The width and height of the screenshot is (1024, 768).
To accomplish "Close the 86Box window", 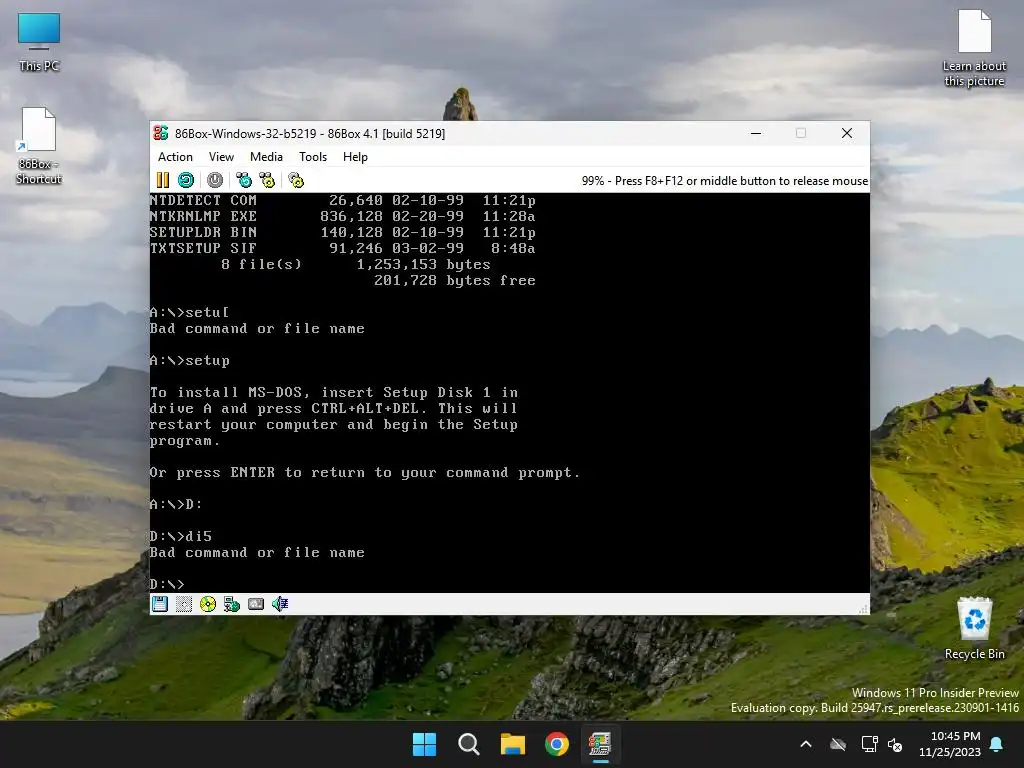I will click(x=847, y=133).
